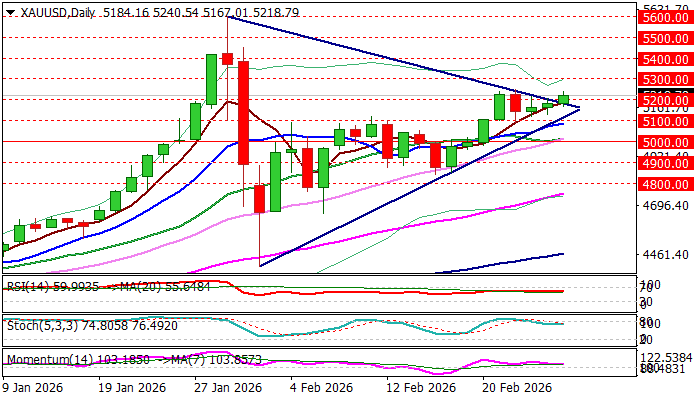The height and width of the screenshot is (400, 700).
Task: Click the 4461.40 price axis value
Action: pyautogui.click(x=666, y=254)
